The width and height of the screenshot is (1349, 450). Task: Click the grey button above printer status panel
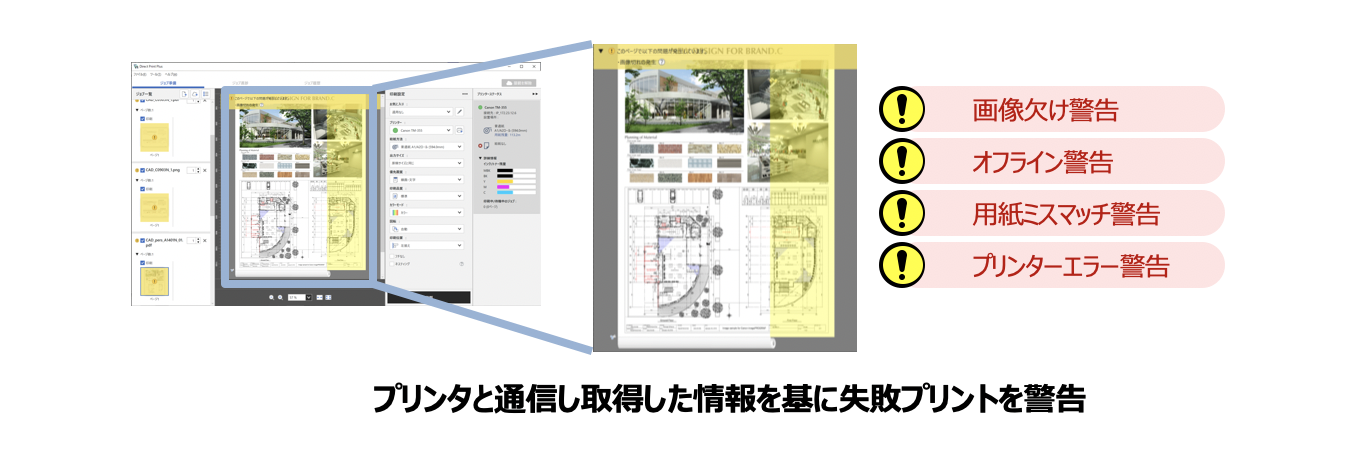(518, 83)
